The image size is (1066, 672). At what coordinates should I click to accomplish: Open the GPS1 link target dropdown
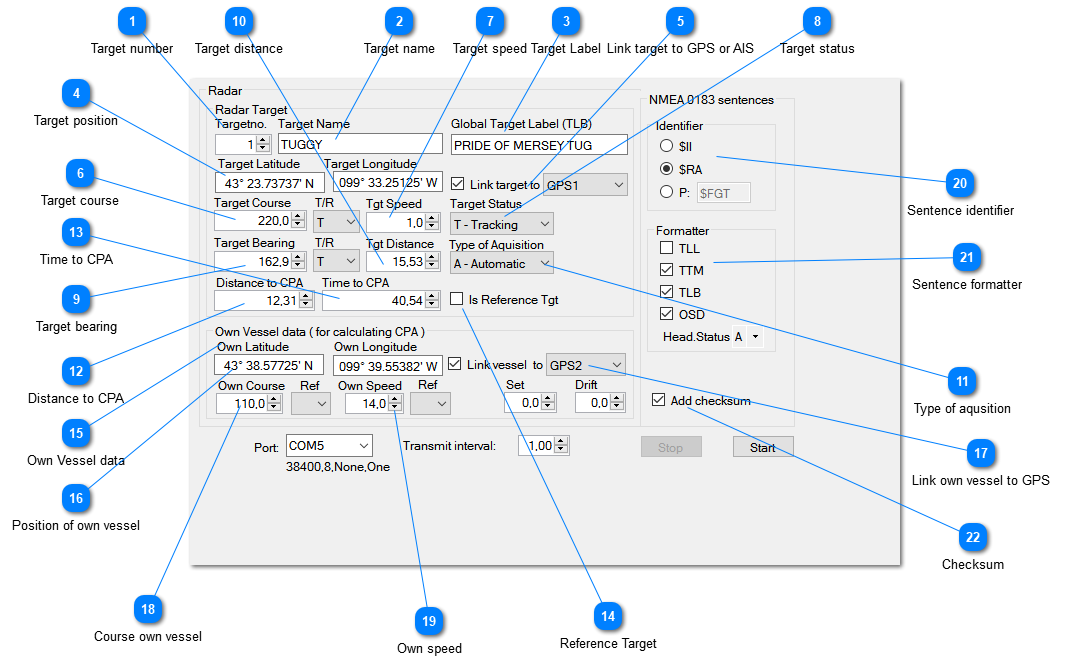[x=585, y=185]
